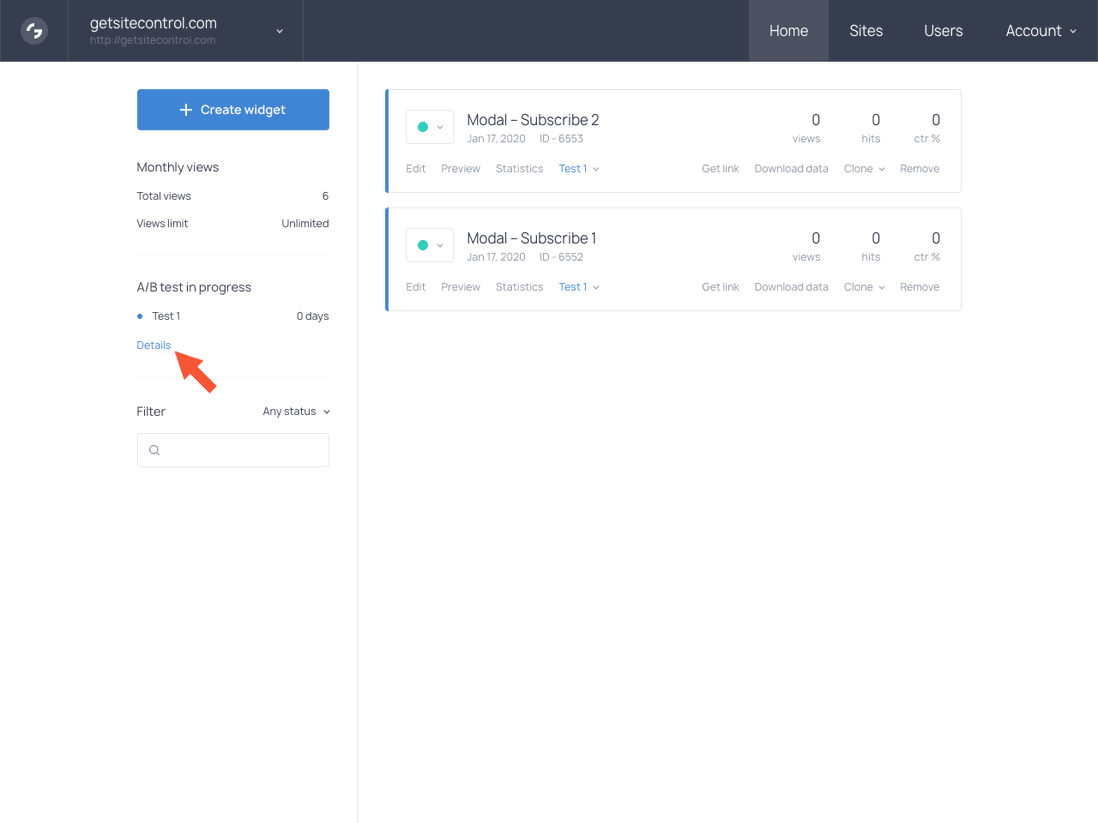
Task: Expand the getsitecontrol.com site selector
Action: coord(279,30)
